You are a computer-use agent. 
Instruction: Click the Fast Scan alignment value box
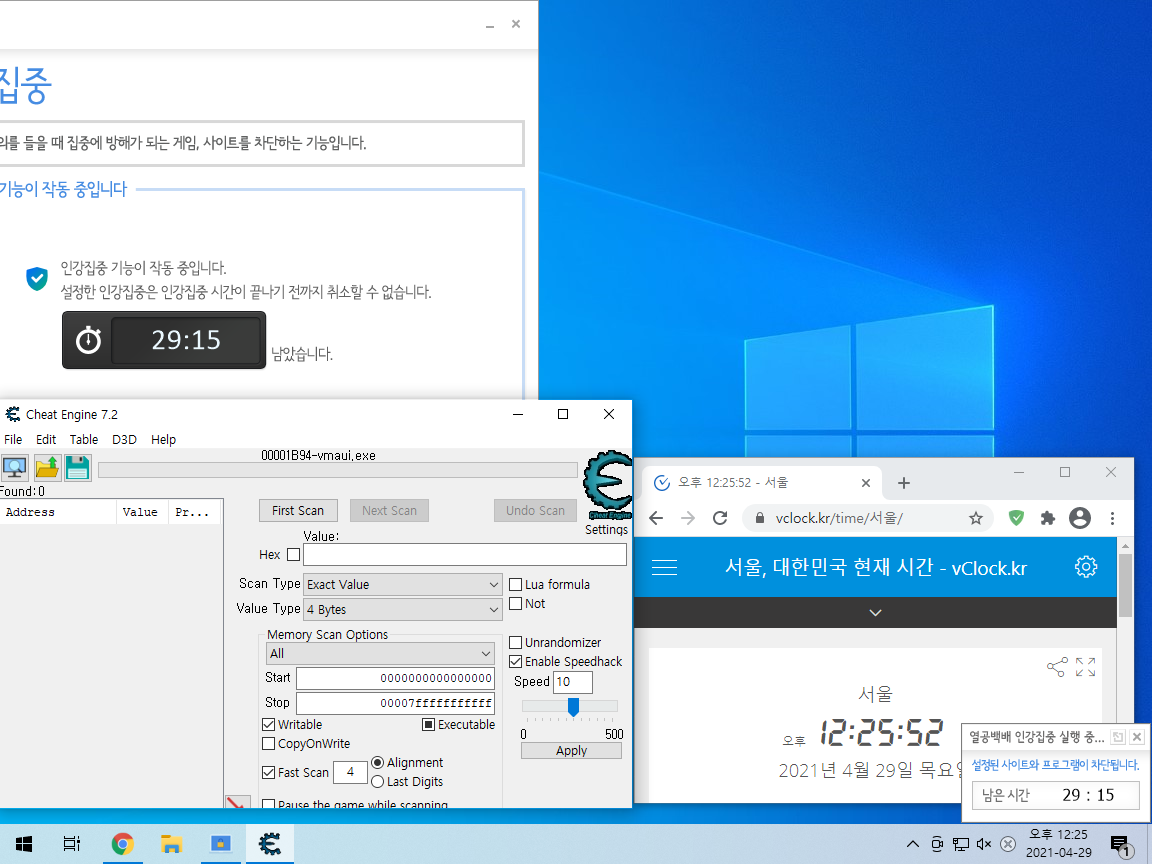pyautogui.click(x=350, y=772)
